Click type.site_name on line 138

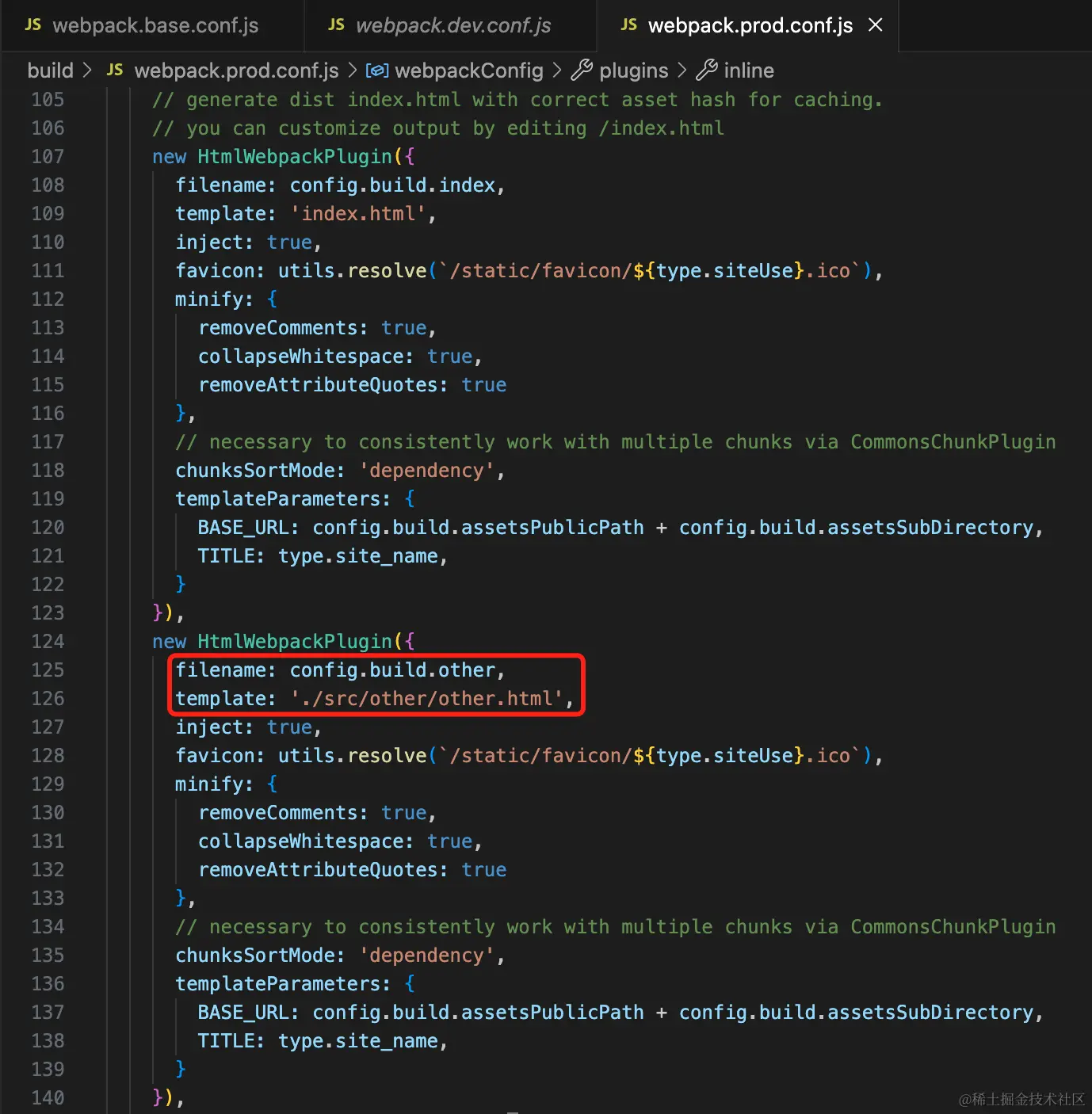[358, 1041]
